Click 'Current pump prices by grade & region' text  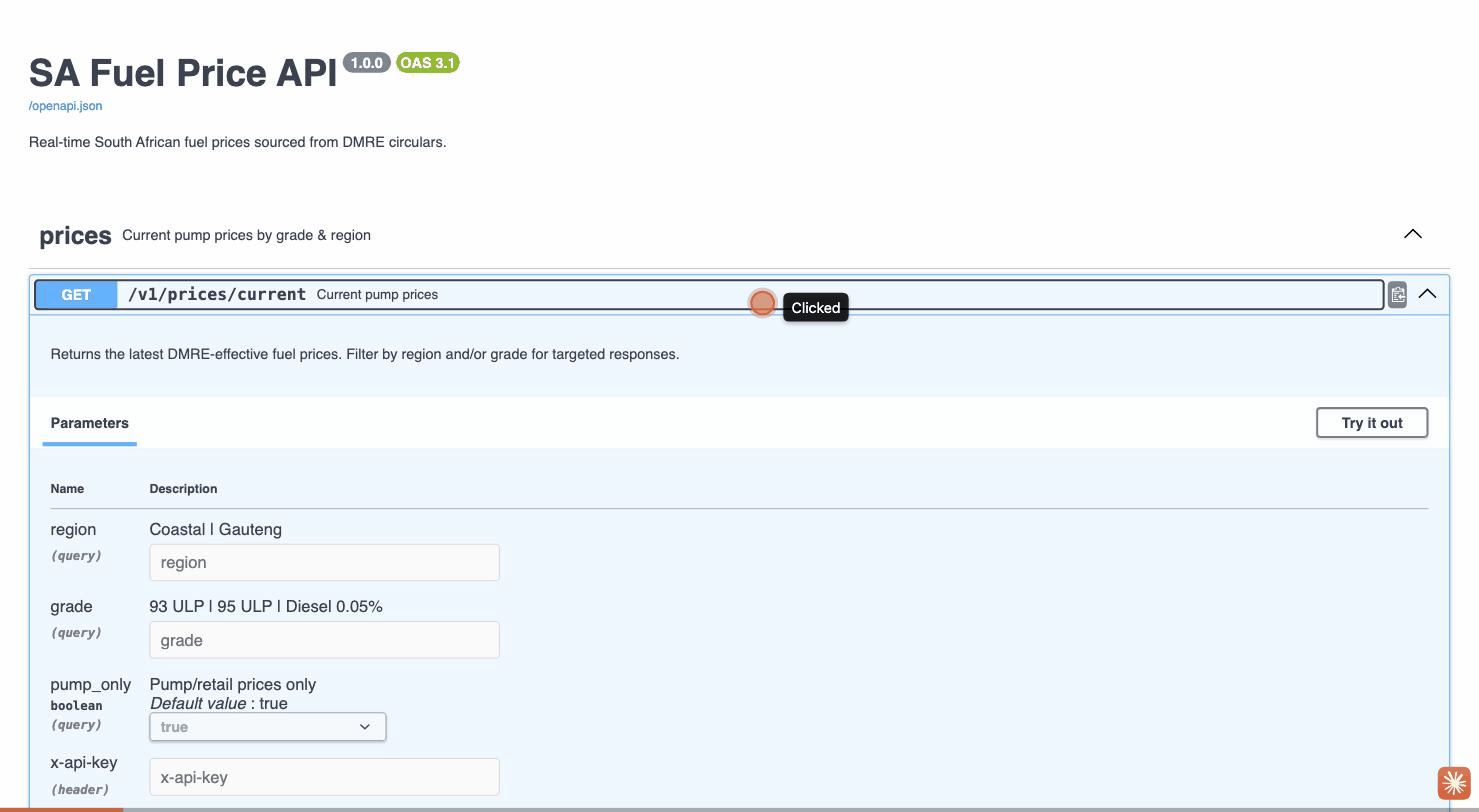(x=246, y=235)
